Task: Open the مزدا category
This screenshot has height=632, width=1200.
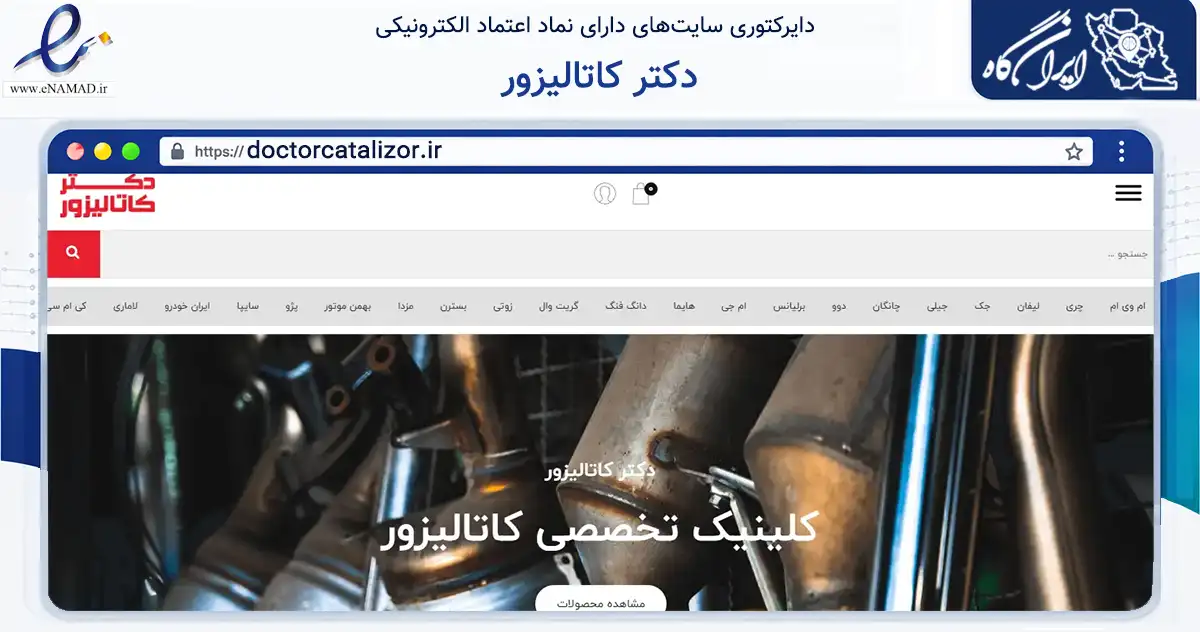Action: coord(406,306)
